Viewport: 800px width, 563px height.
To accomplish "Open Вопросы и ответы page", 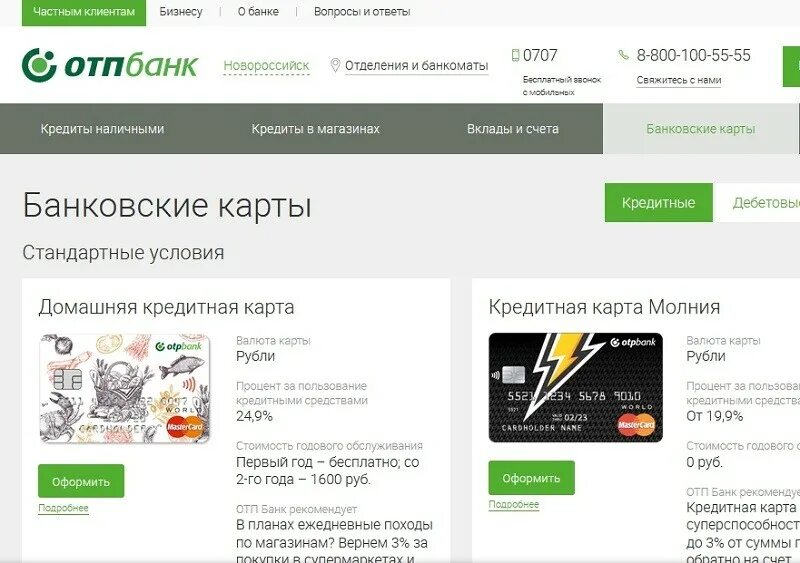I will [362, 12].
